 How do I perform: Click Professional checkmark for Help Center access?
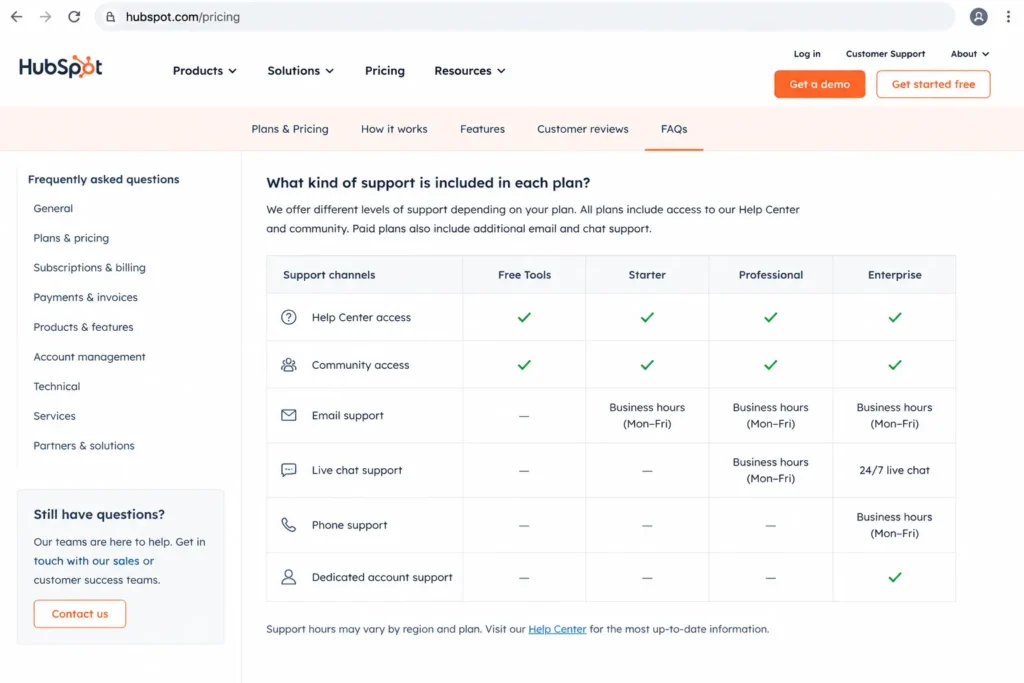771,317
